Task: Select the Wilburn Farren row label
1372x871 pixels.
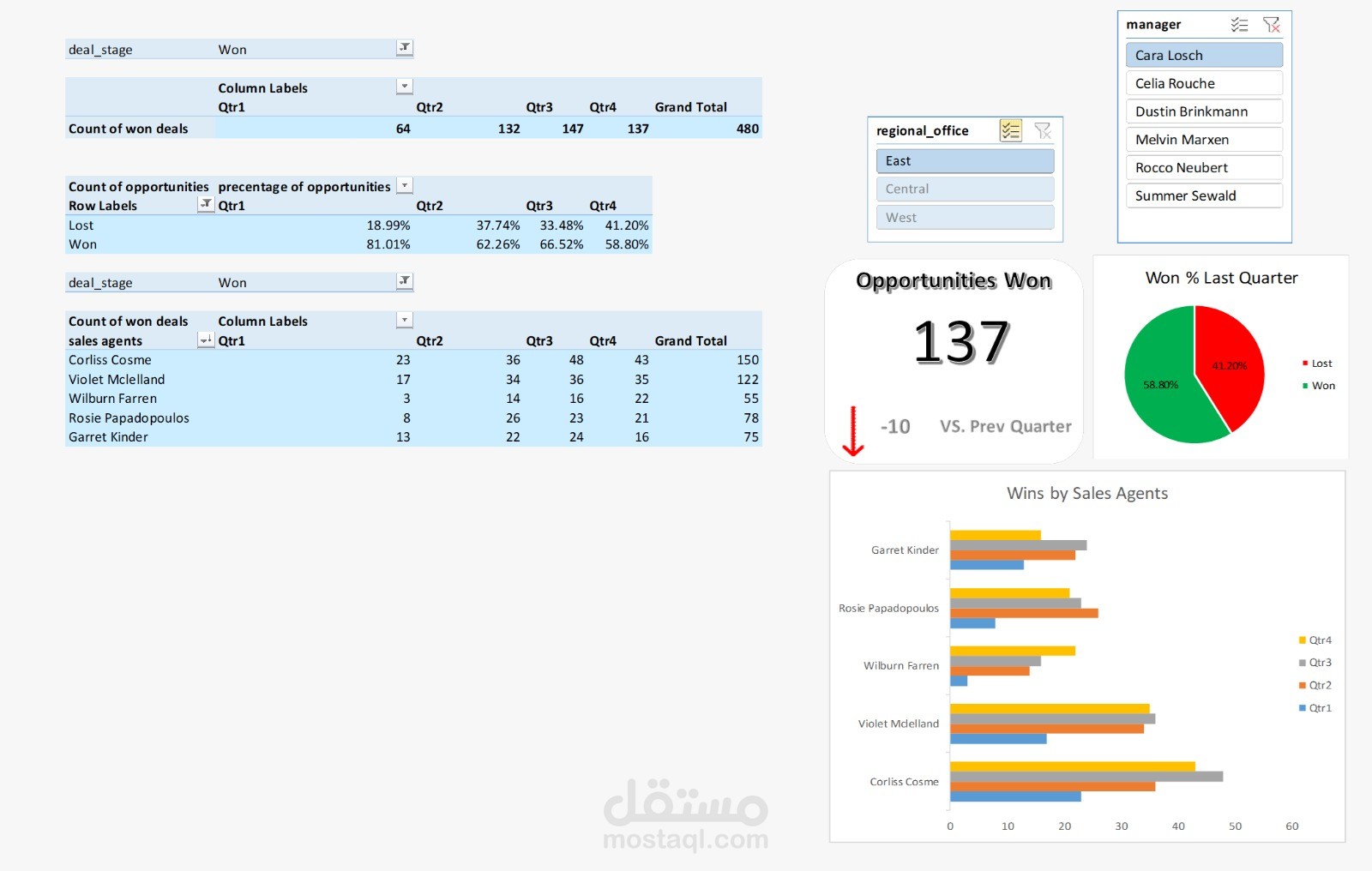Action: click(x=112, y=399)
